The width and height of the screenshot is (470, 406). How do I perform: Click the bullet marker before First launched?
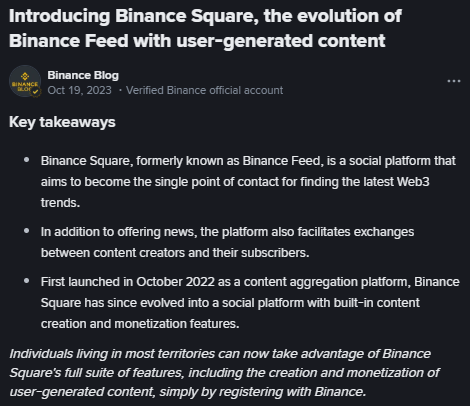click(x=27, y=281)
